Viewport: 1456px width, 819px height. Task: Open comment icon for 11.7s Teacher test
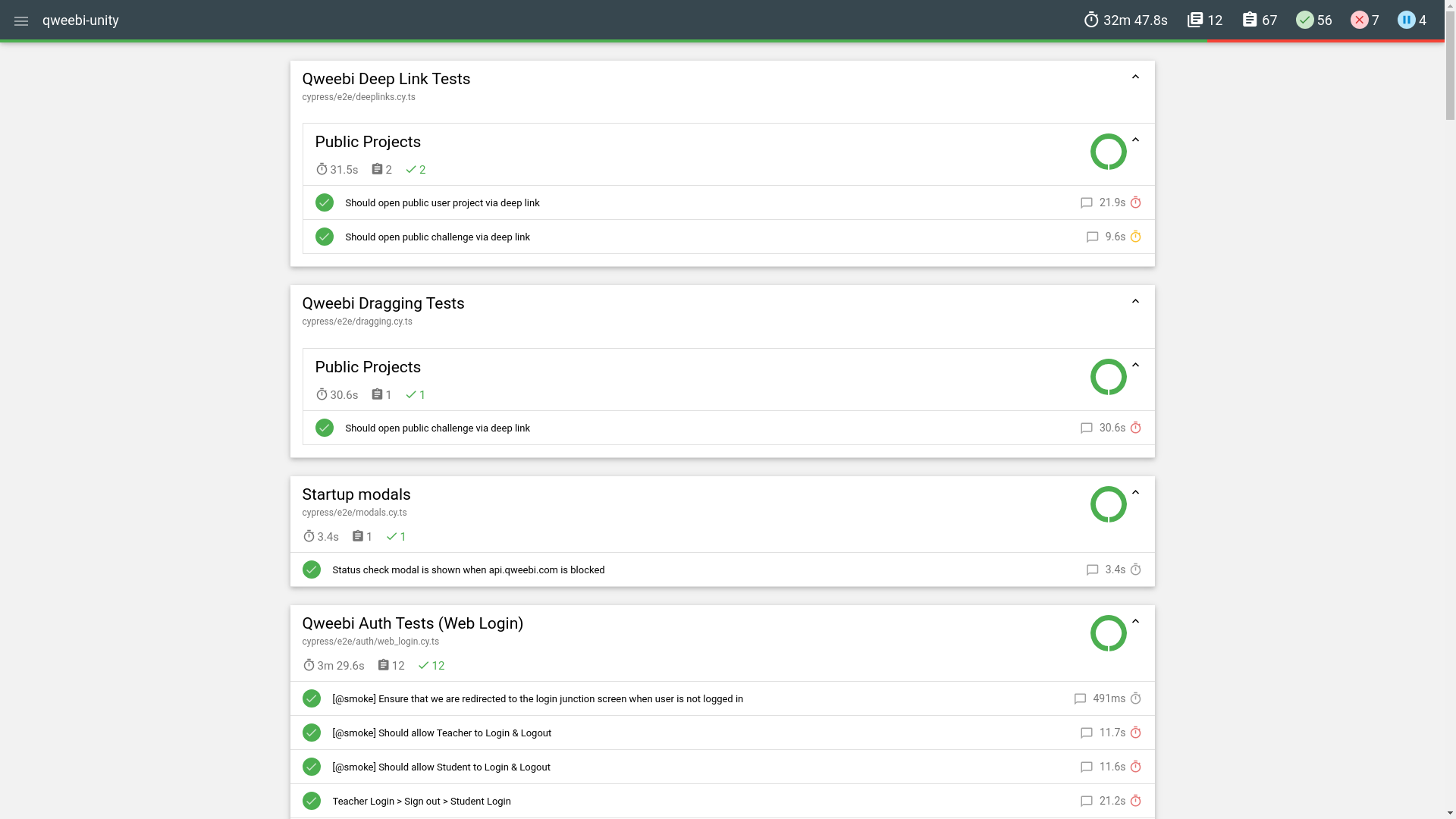pyautogui.click(x=1086, y=733)
